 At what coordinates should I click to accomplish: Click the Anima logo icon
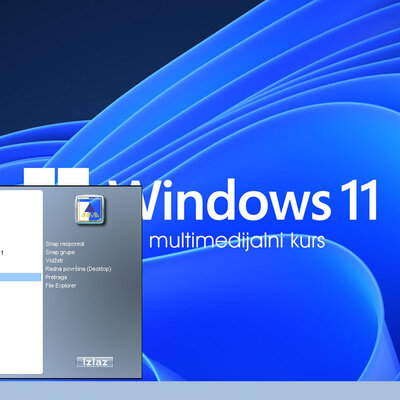click(x=90, y=209)
